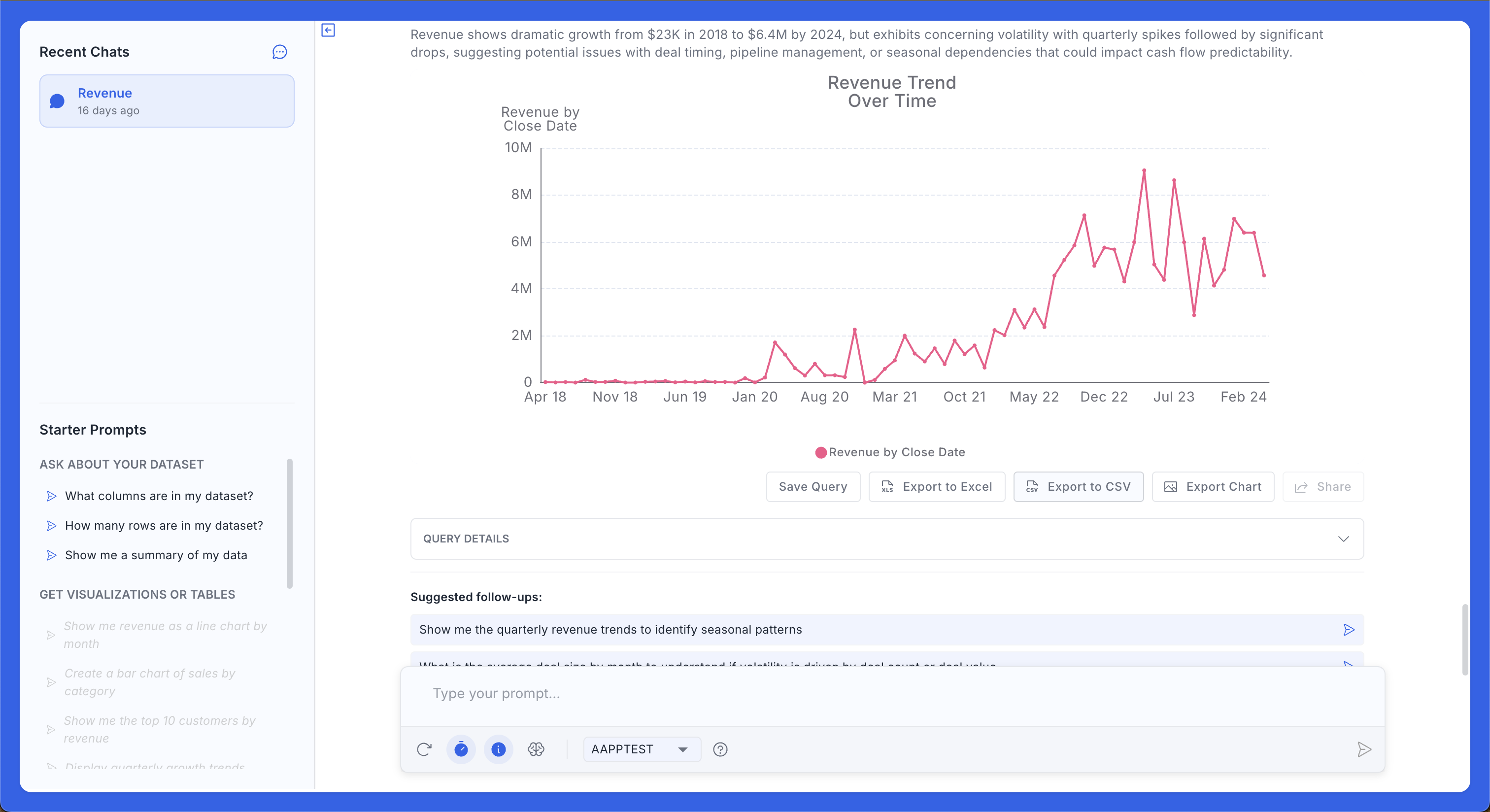Click the Starter Prompts scrollbar

coord(290,523)
